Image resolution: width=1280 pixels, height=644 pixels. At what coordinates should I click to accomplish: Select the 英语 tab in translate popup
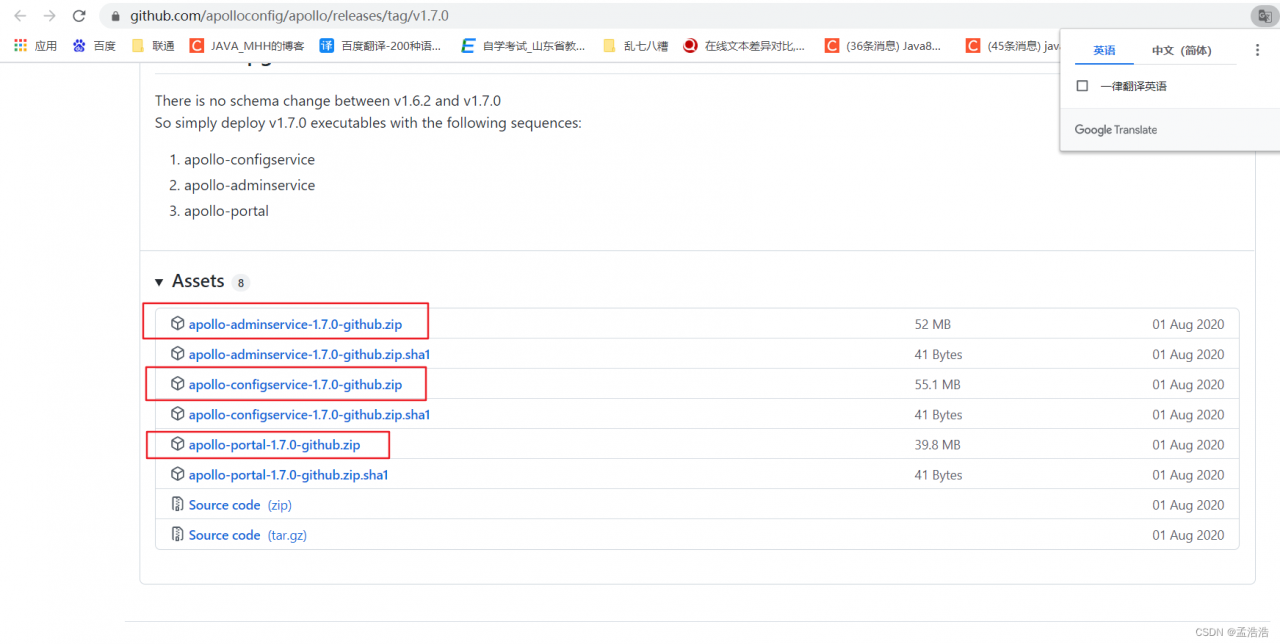(1104, 50)
